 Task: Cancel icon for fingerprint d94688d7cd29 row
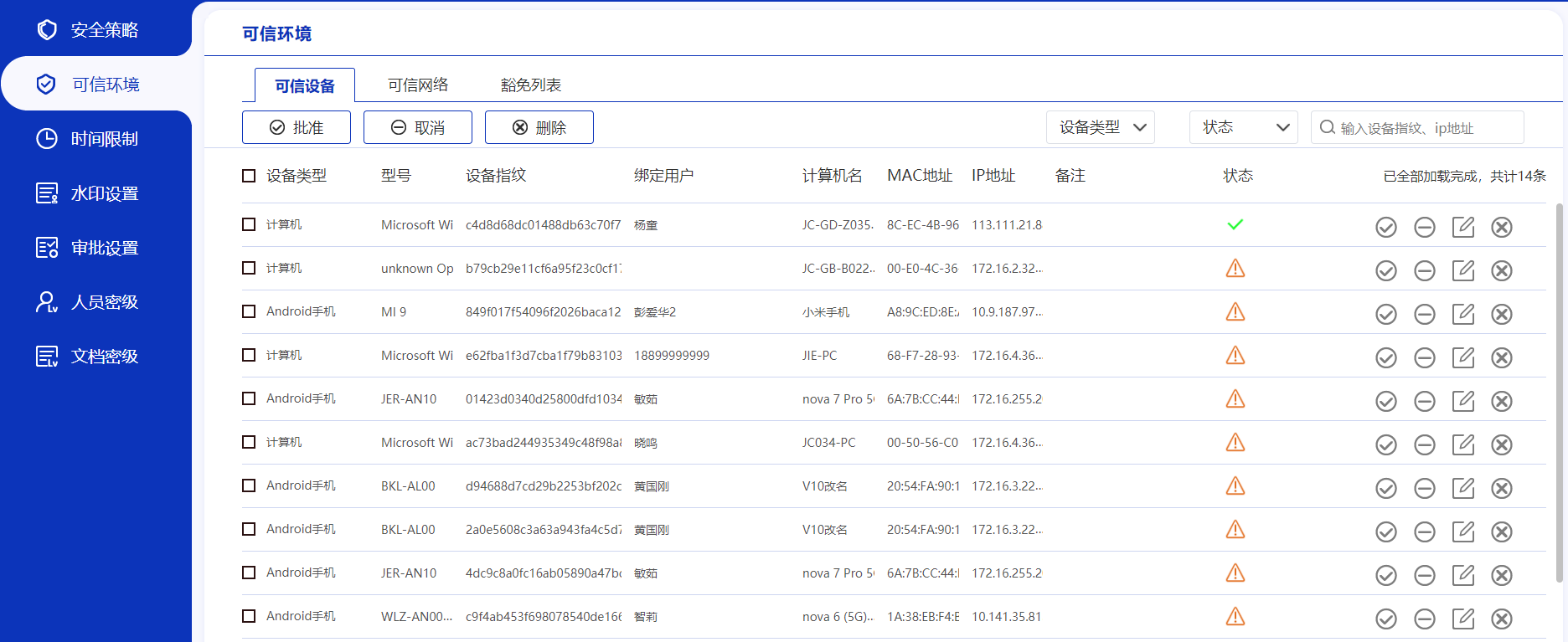coord(1425,488)
